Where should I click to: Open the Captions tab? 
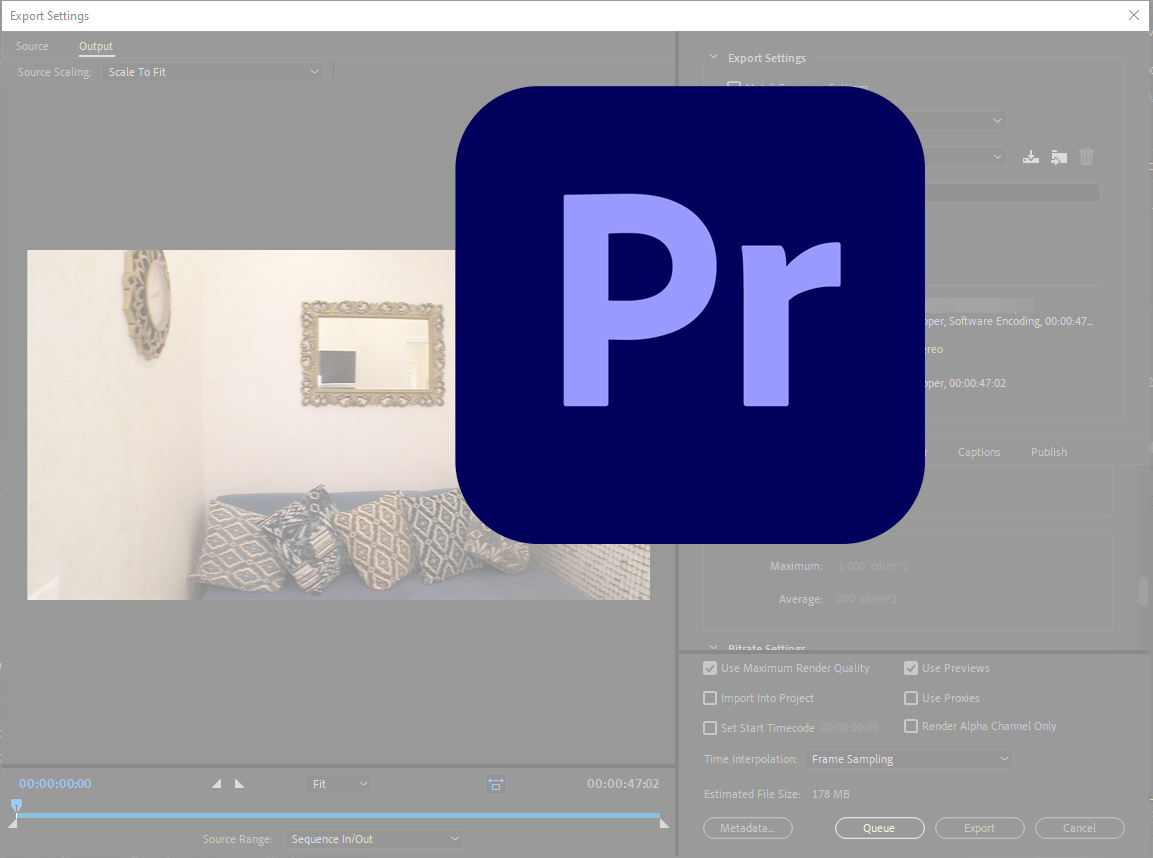tap(979, 452)
